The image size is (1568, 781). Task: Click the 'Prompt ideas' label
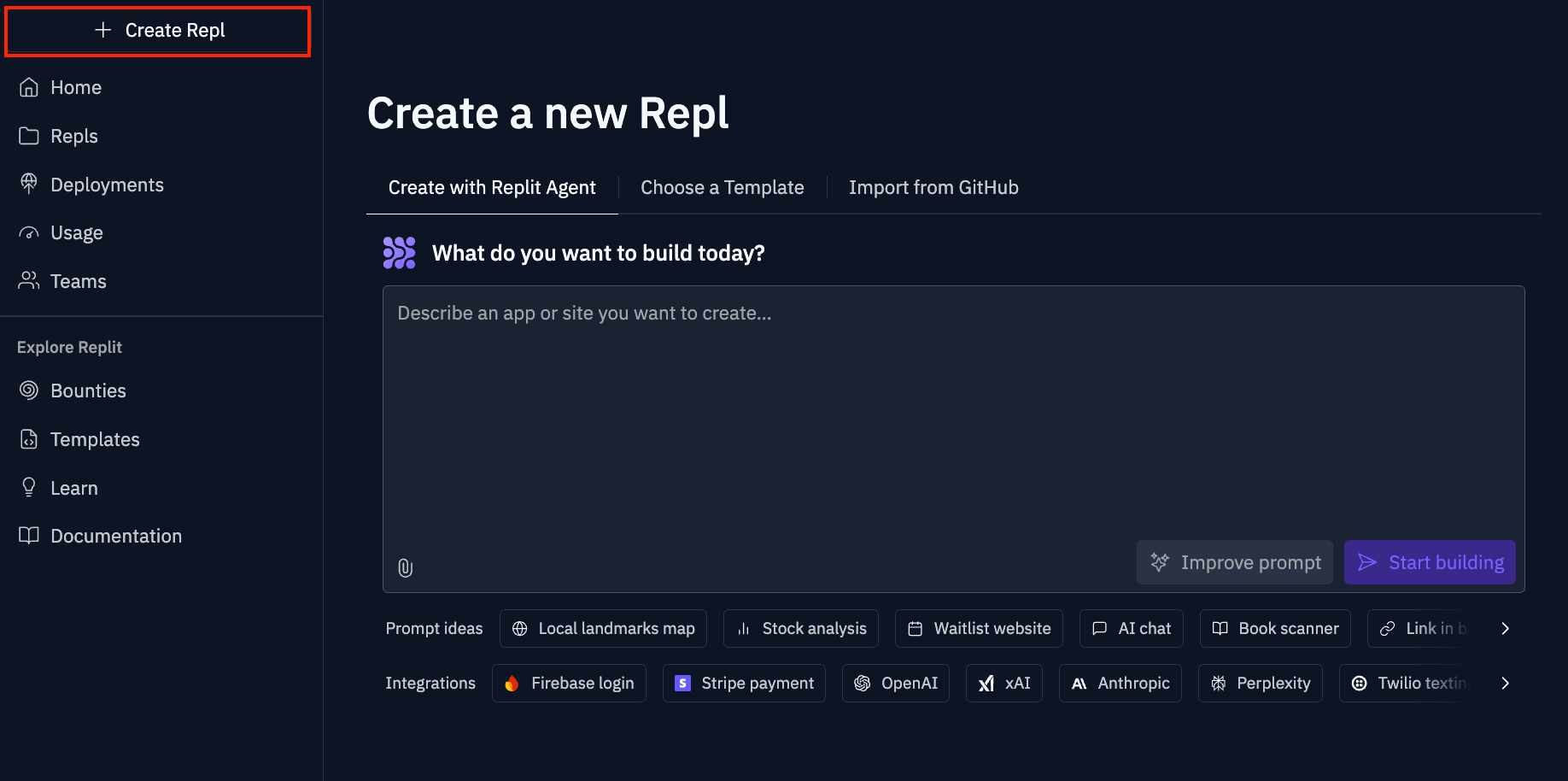pos(434,628)
